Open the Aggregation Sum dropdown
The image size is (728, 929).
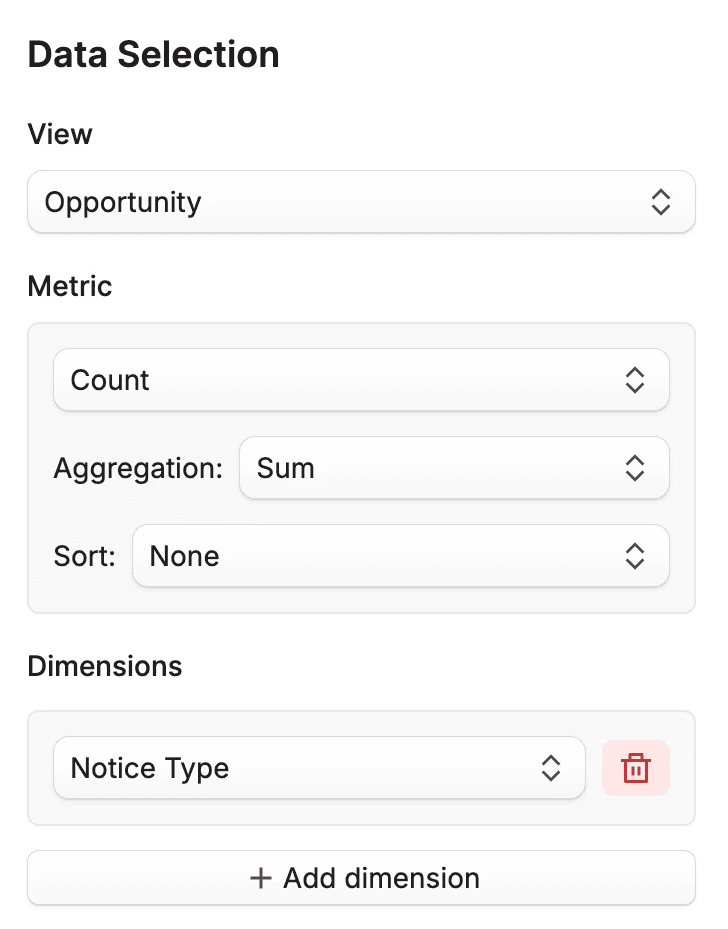pyautogui.click(x=454, y=468)
